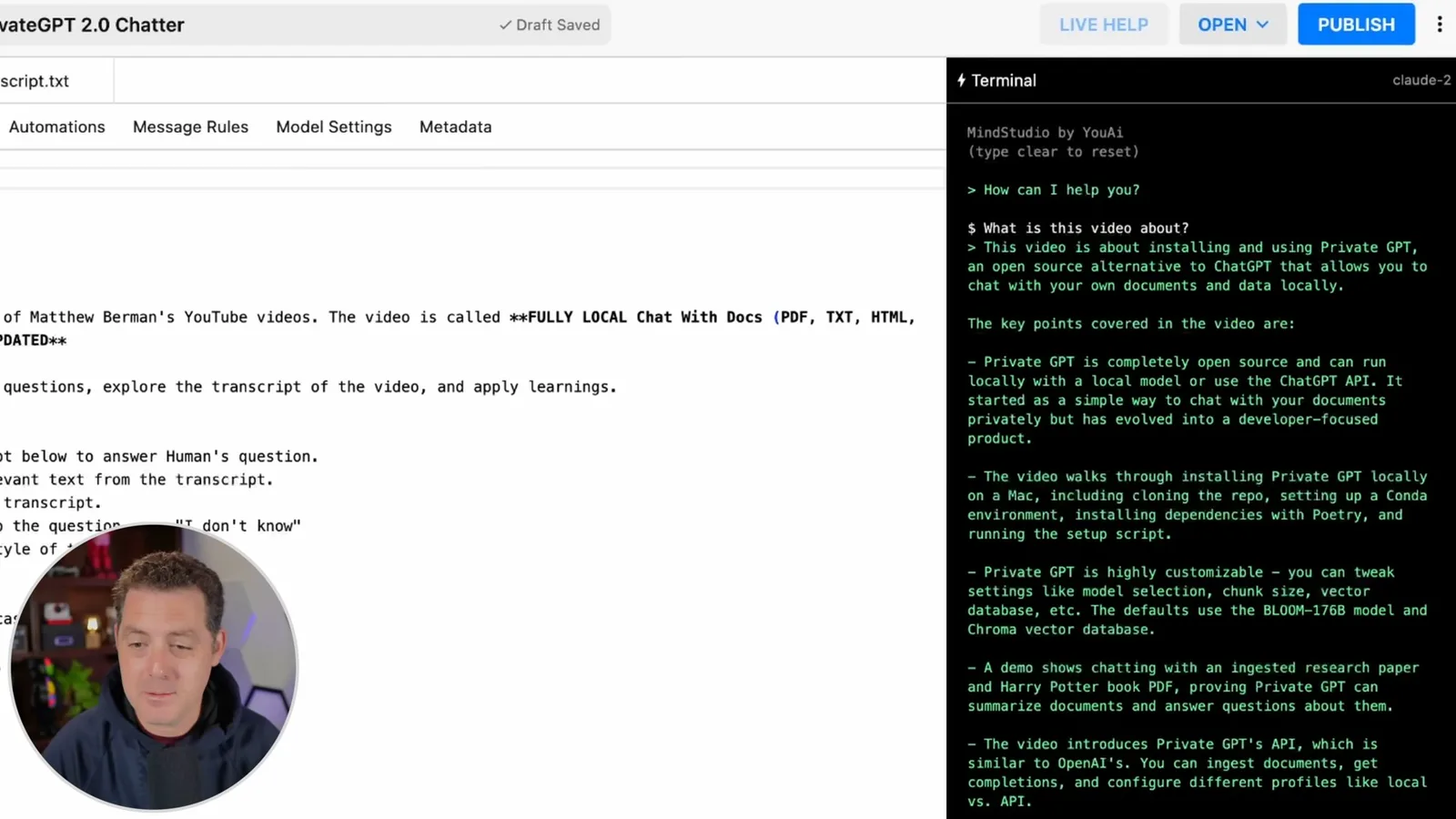Image resolution: width=1456 pixels, height=819 pixels.
Task: Open the Metadata tab
Action: tap(455, 126)
